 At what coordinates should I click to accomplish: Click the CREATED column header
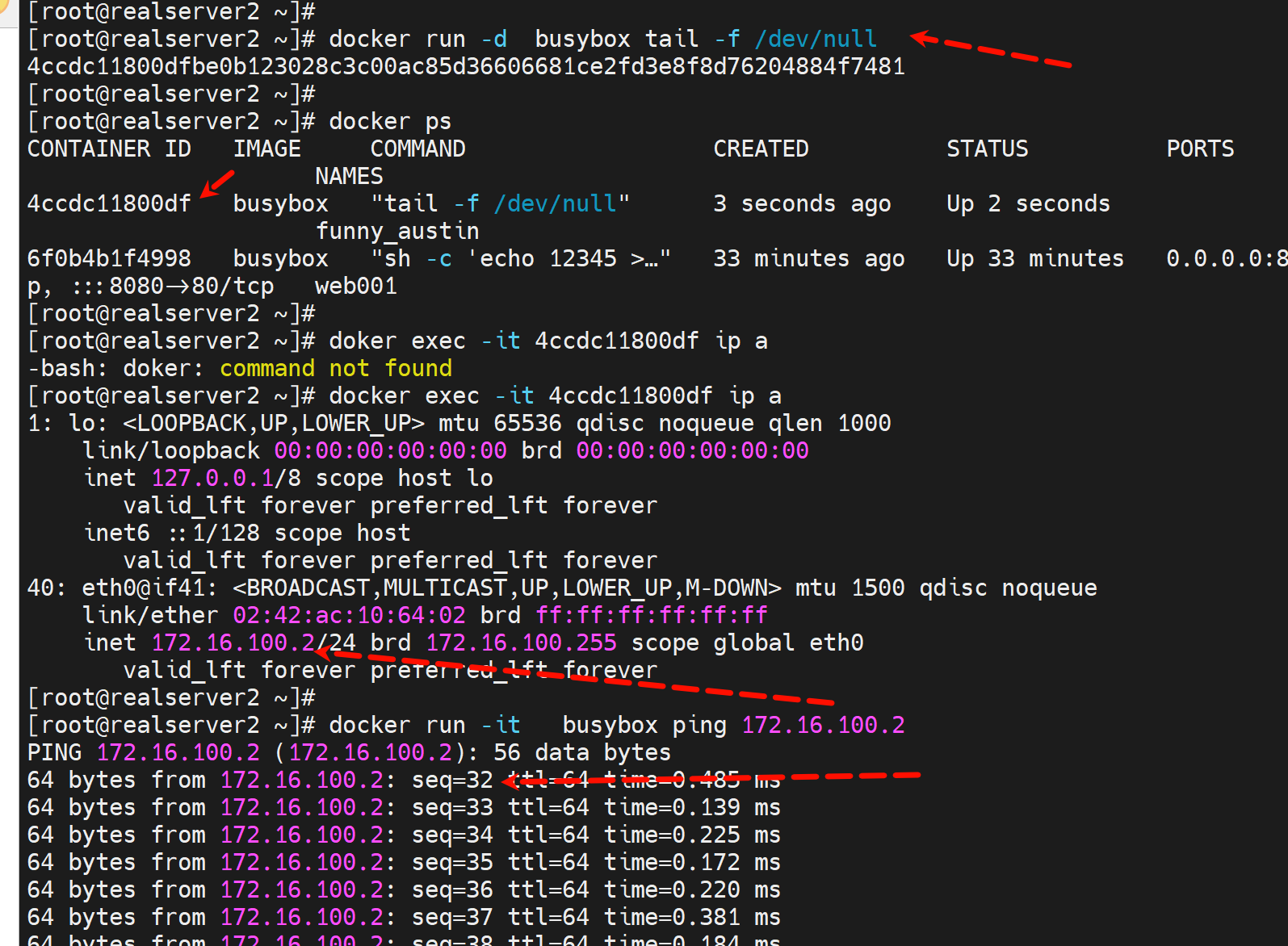[761, 149]
